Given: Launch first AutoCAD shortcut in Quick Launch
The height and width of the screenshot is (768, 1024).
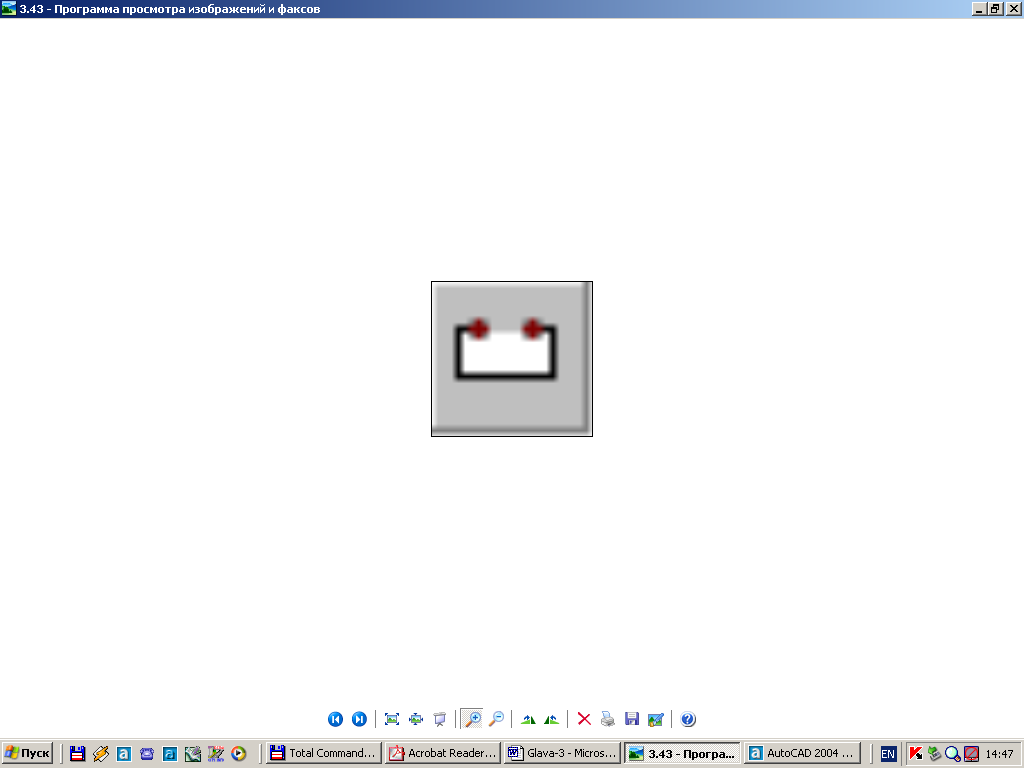Looking at the screenshot, I should point(123,754).
